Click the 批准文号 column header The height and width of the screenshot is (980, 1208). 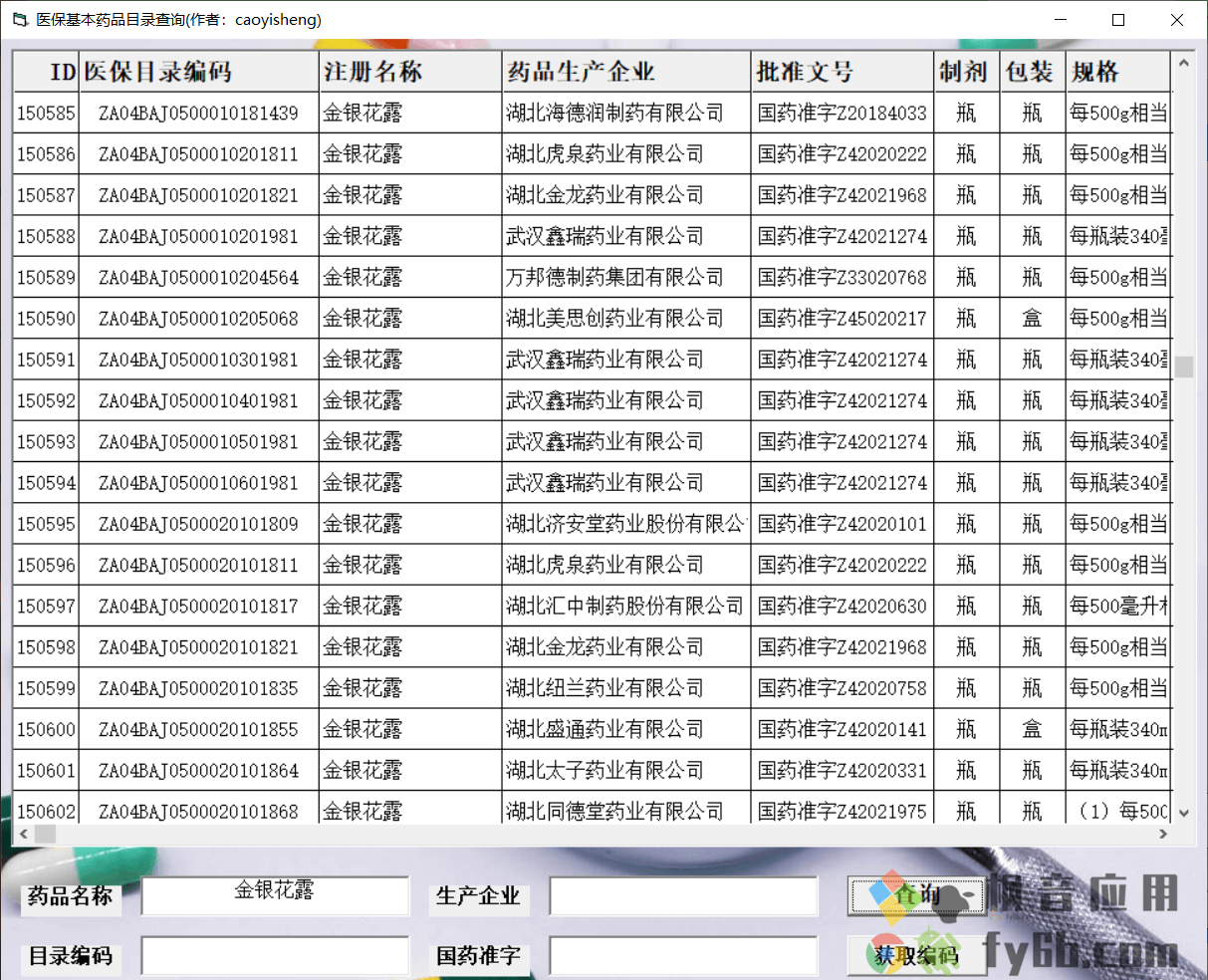click(x=843, y=72)
